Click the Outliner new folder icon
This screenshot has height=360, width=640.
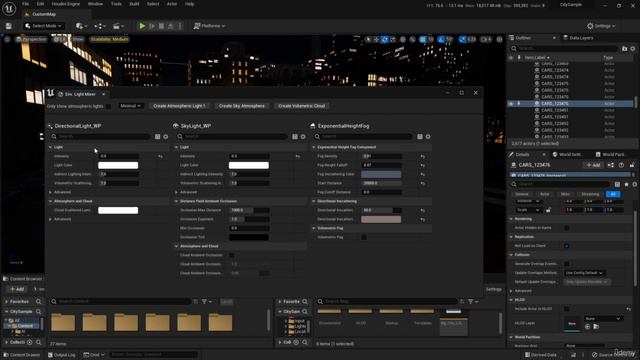(x=624, y=49)
